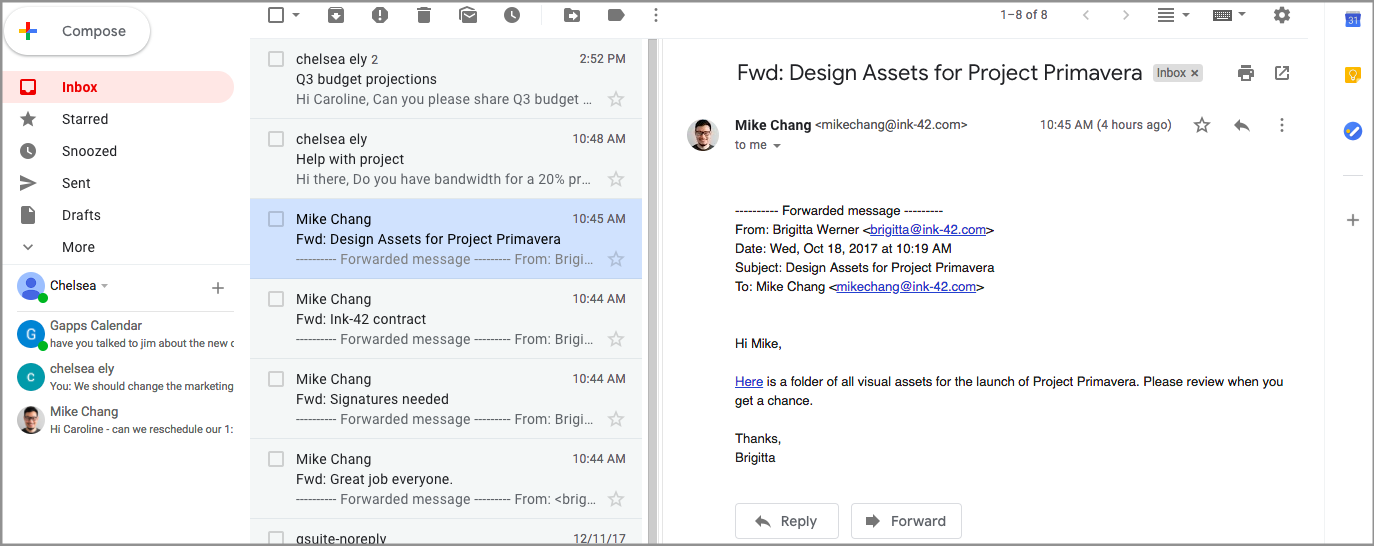Check the Fwd: Great job everyone email
1374x546 pixels.
(277, 459)
